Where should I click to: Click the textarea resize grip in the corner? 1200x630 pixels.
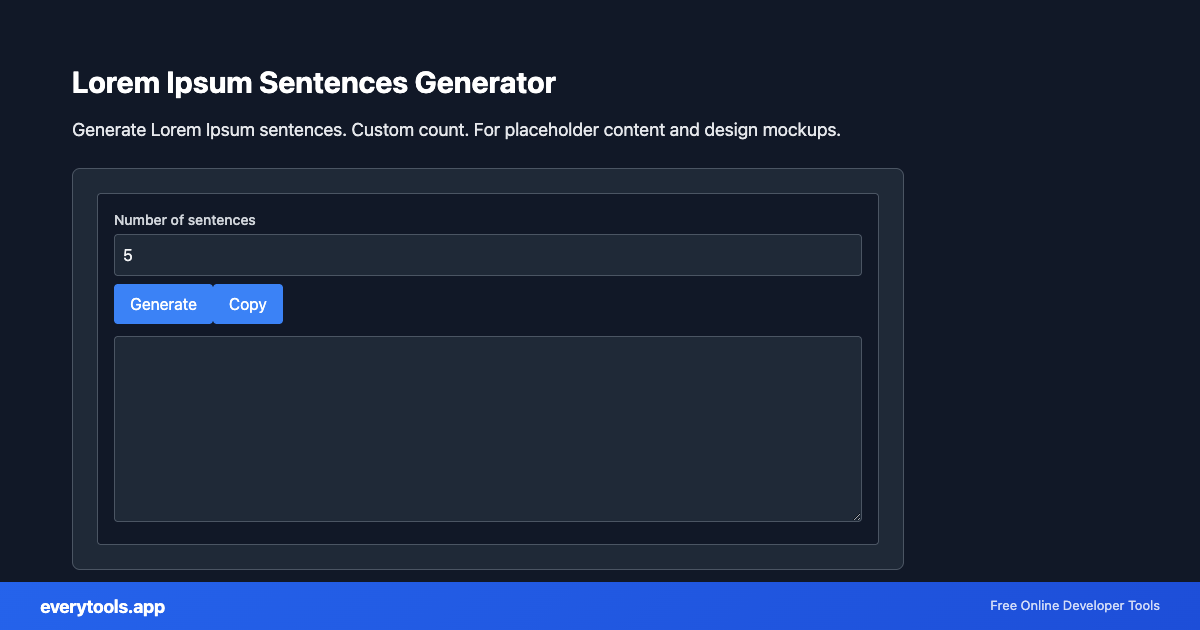pos(857,516)
